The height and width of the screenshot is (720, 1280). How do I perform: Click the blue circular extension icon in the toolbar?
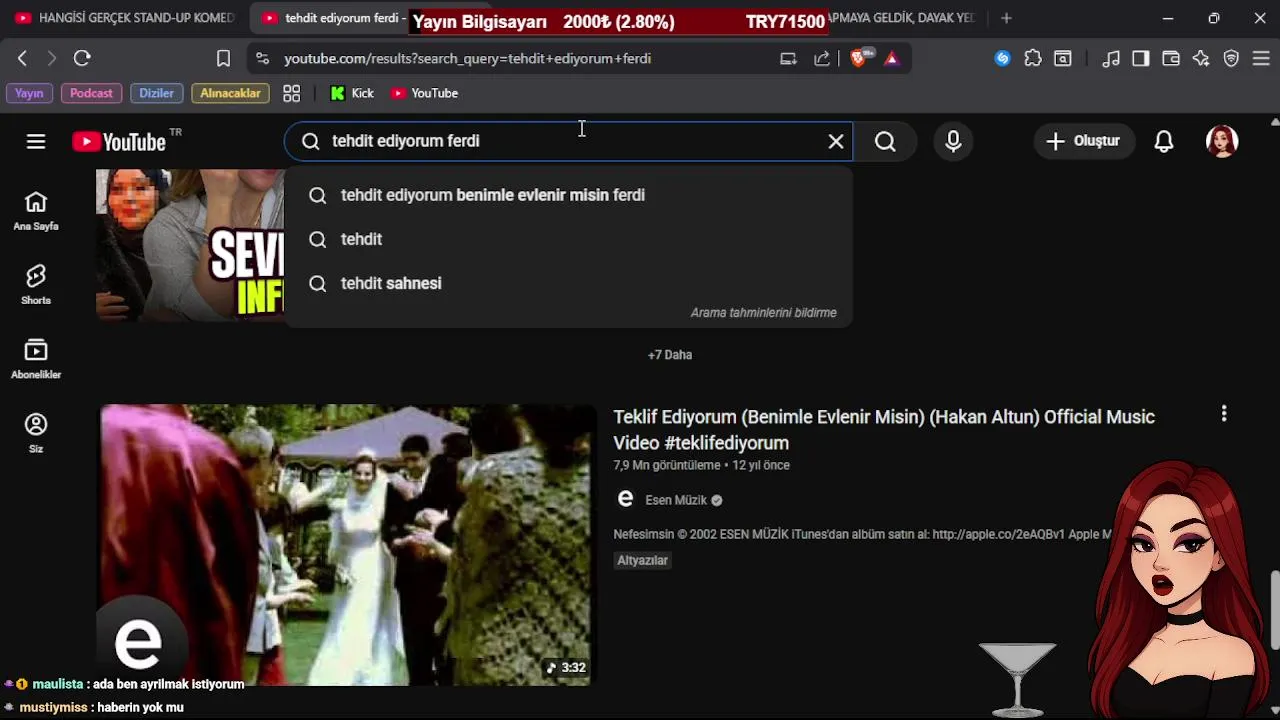coord(1002,58)
